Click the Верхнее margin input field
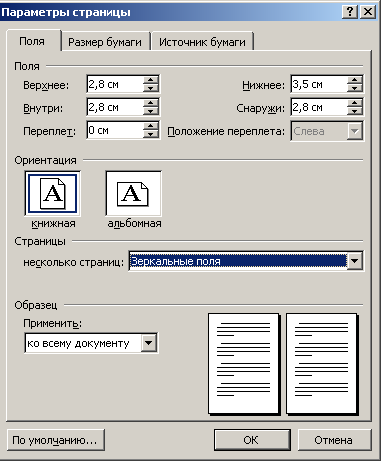This screenshot has width=381, height=461. 115,84
